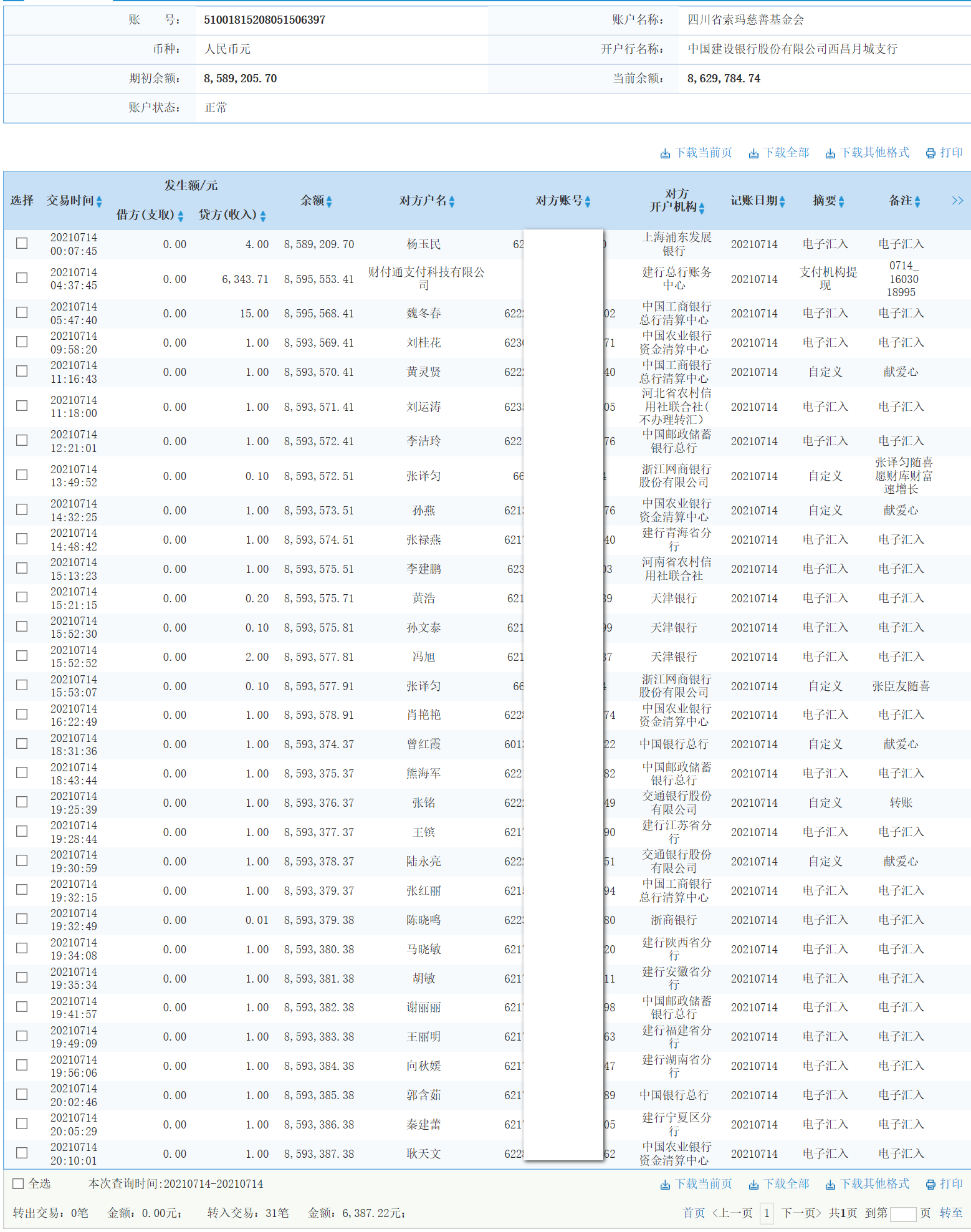
Task: Click bottom download all icon
Action: pos(753,1184)
